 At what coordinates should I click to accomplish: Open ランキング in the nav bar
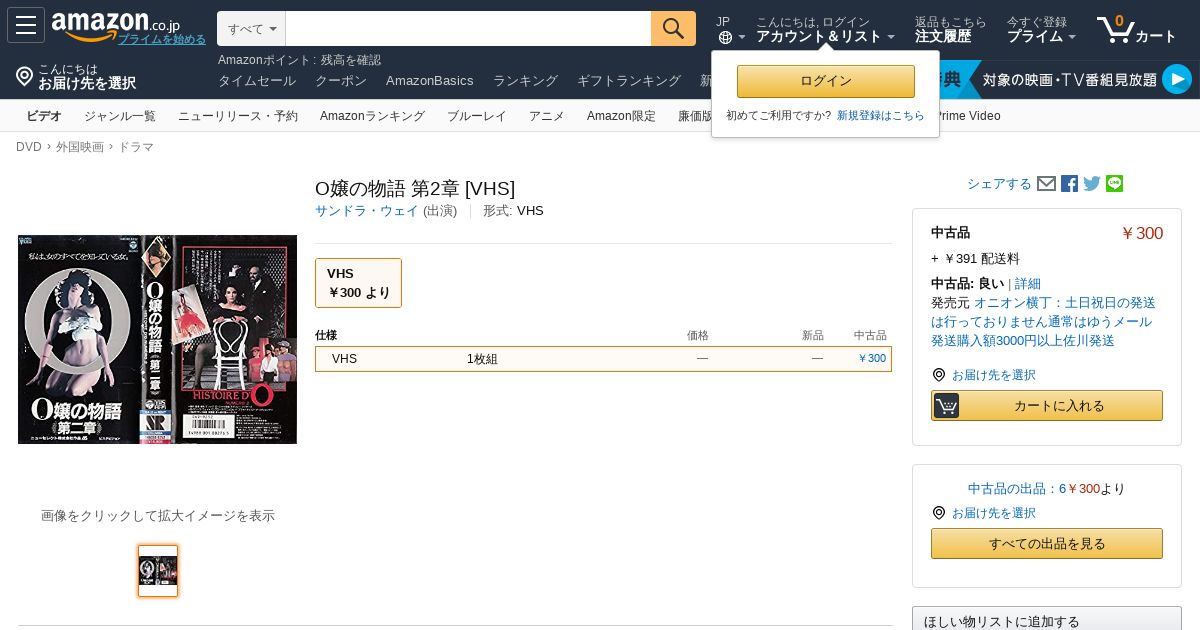[x=525, y=81]
